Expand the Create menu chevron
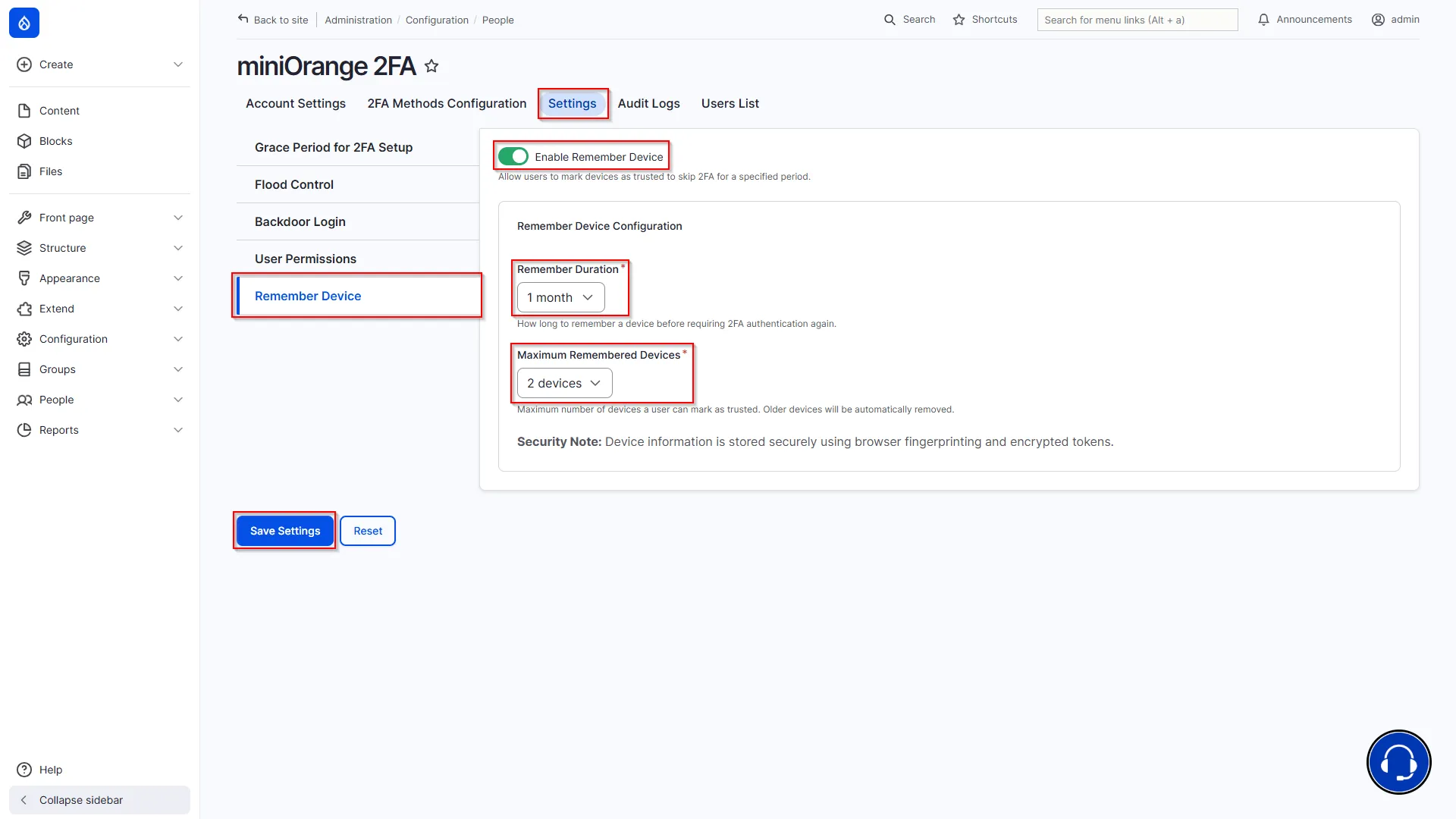 tap(178, 64)
